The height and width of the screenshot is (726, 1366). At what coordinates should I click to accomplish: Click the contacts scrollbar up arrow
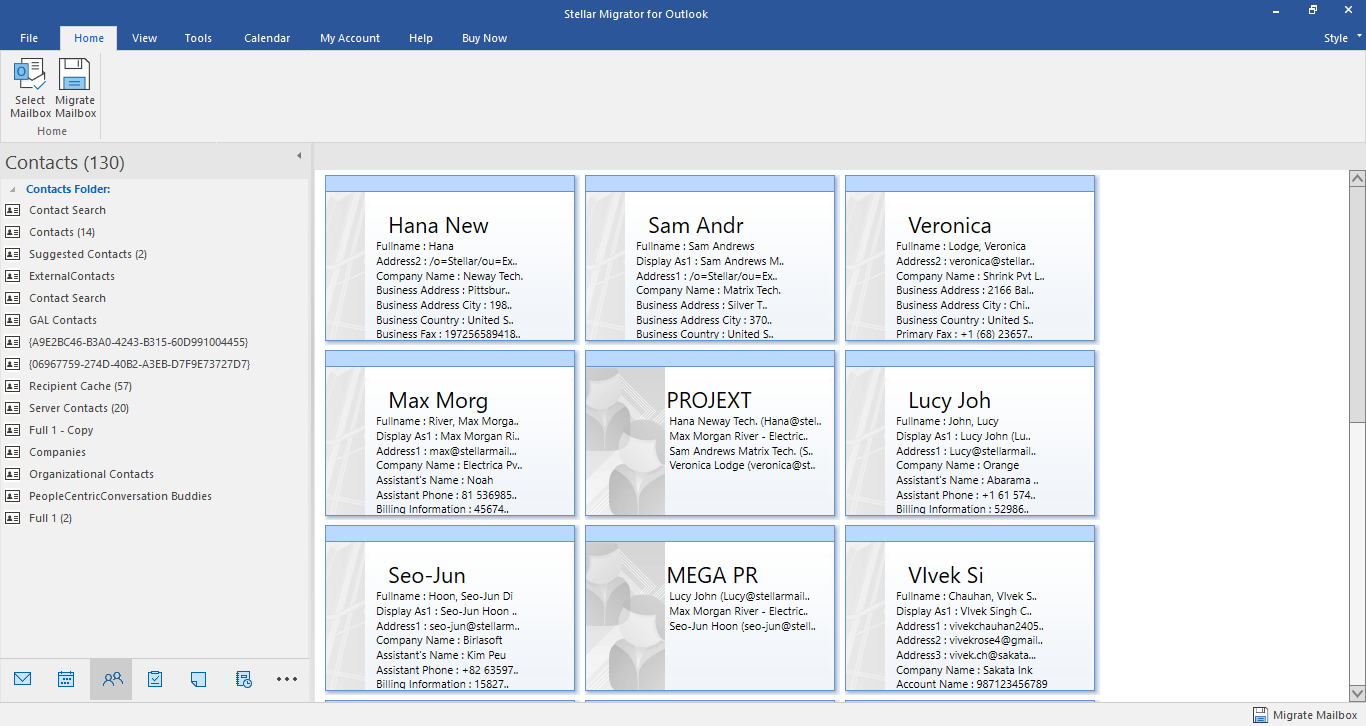click(1357, 179)
